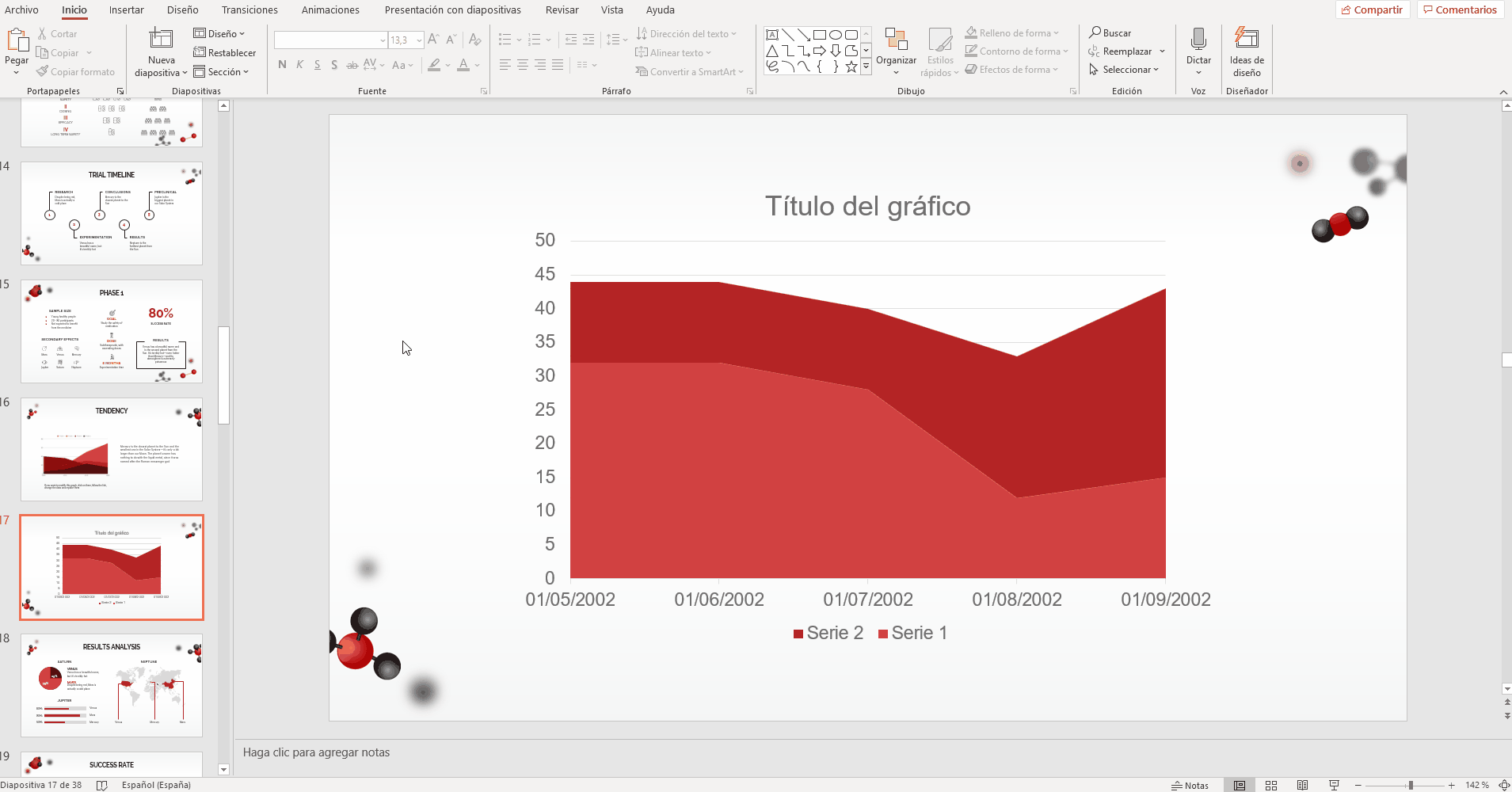Click the Comentarios button
Image resolution: width=1512 pixels, height=792 pixels.
1460,10
